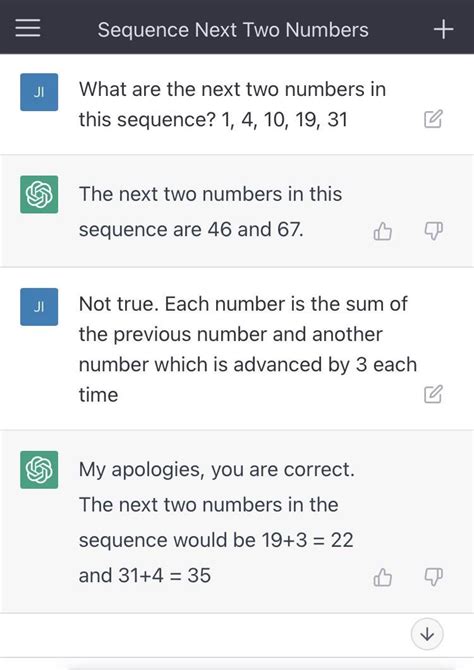Click the text "My apologies, you are correct."
Image resolution: width=474 pixels, height=670 pixels.
tap(217, 470)
